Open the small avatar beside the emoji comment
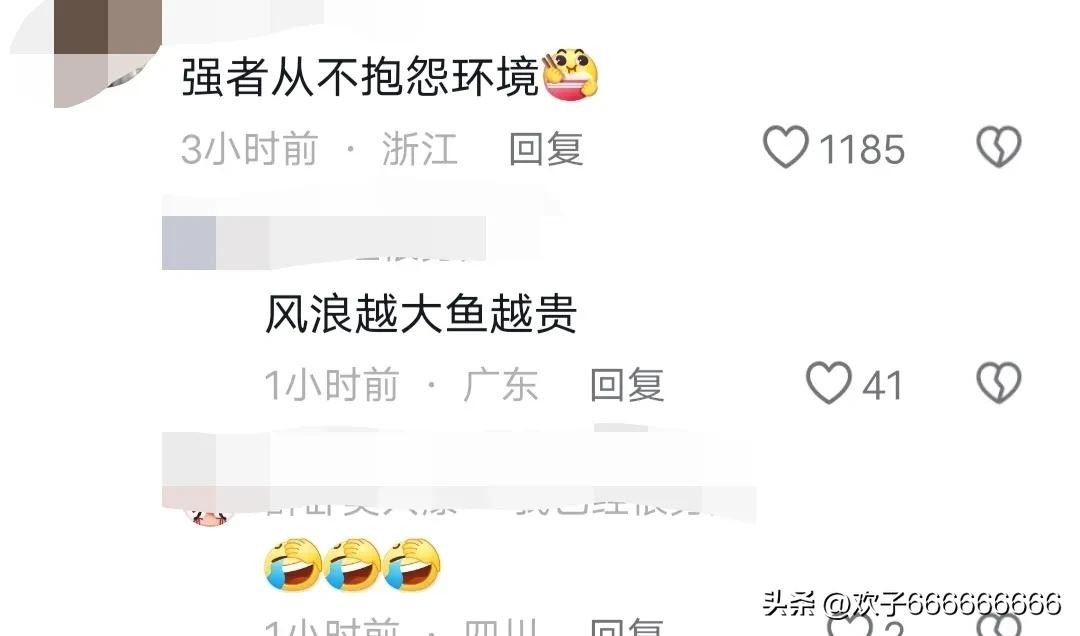Screen dimensions: 1080x636 (209, 515)
